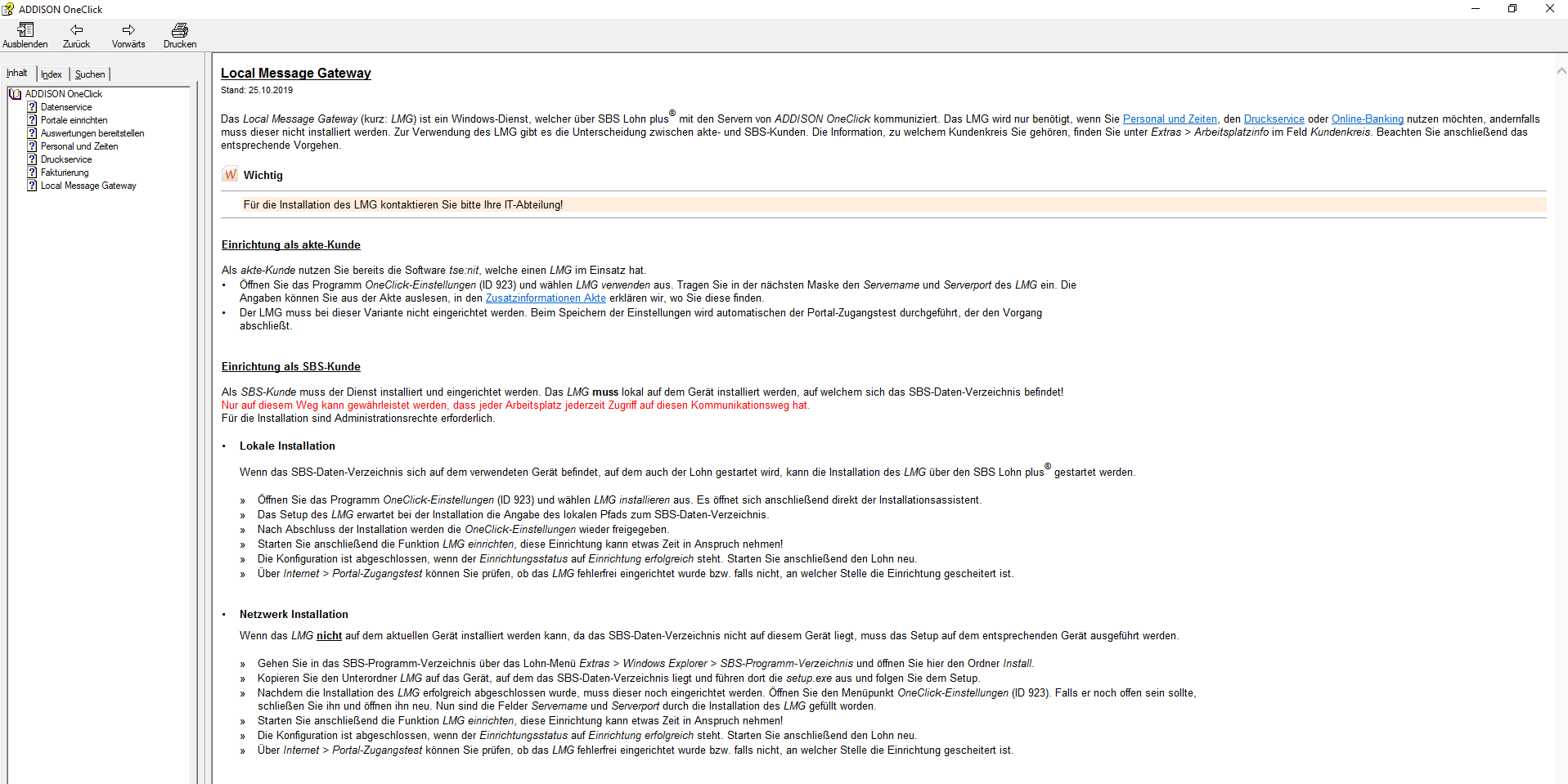
Task: Open the Auswertungen bereitstellen topic
Action: (92, 133)
